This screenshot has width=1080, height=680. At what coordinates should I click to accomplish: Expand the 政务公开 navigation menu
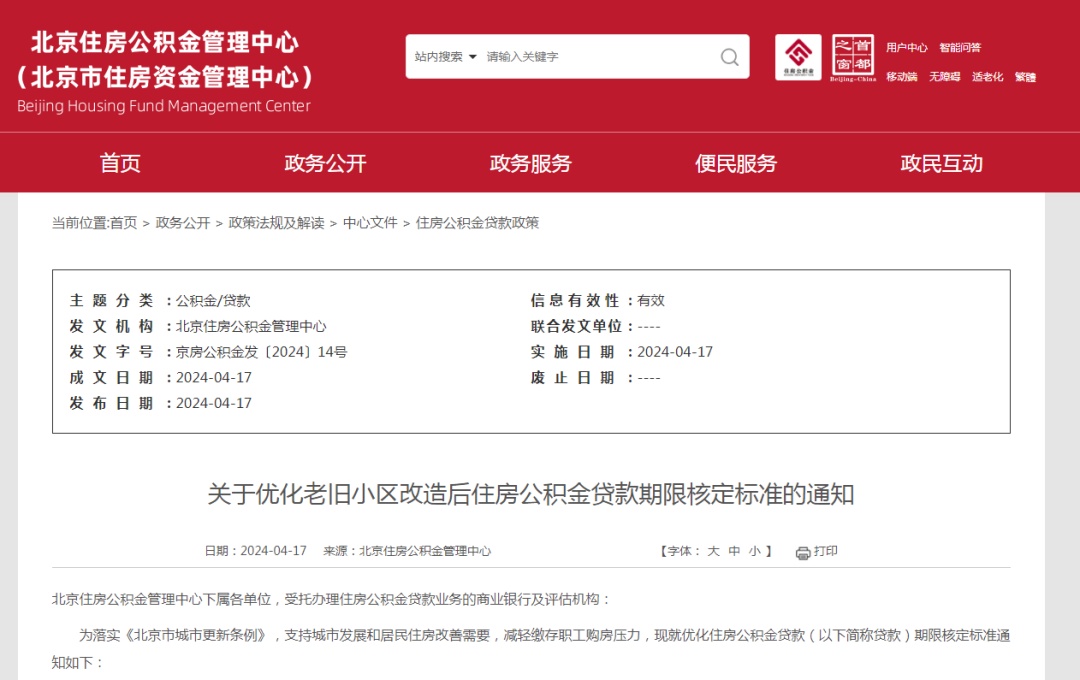324,163
